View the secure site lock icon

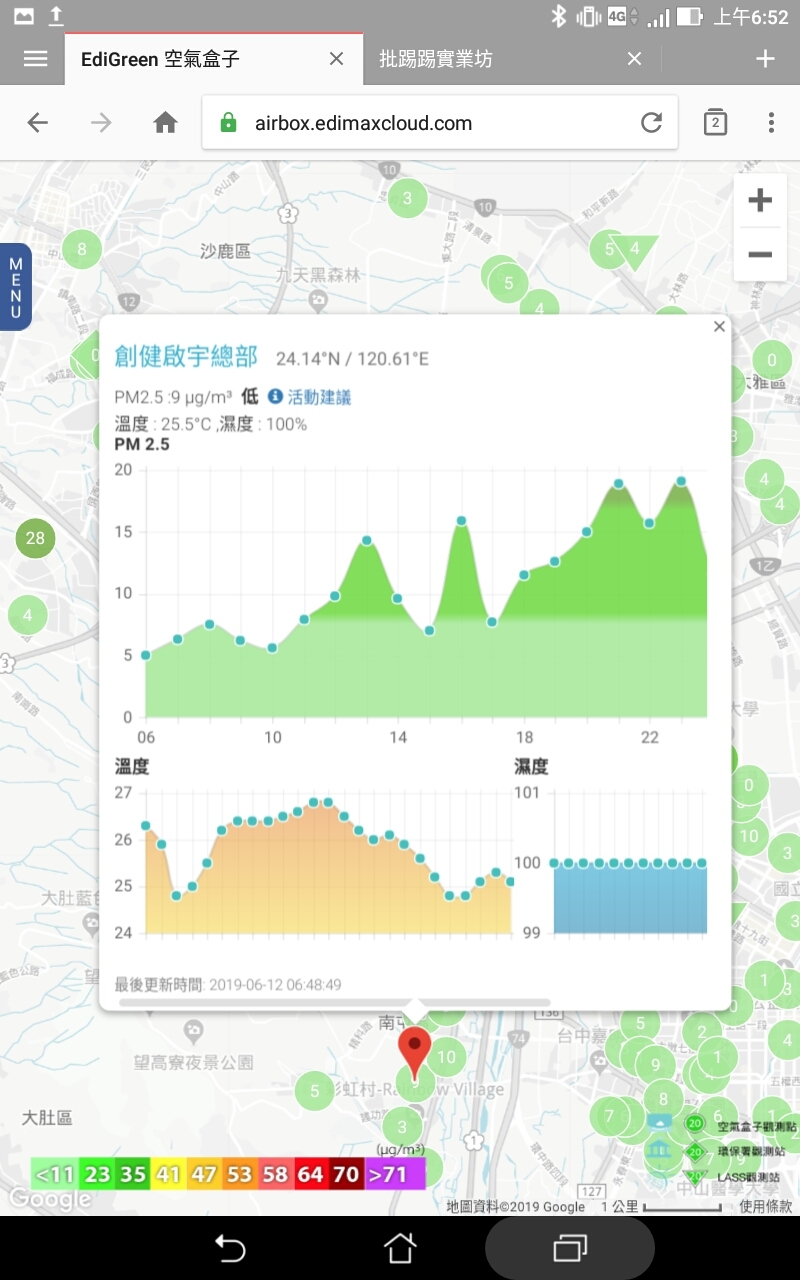[x=228, y=123]
